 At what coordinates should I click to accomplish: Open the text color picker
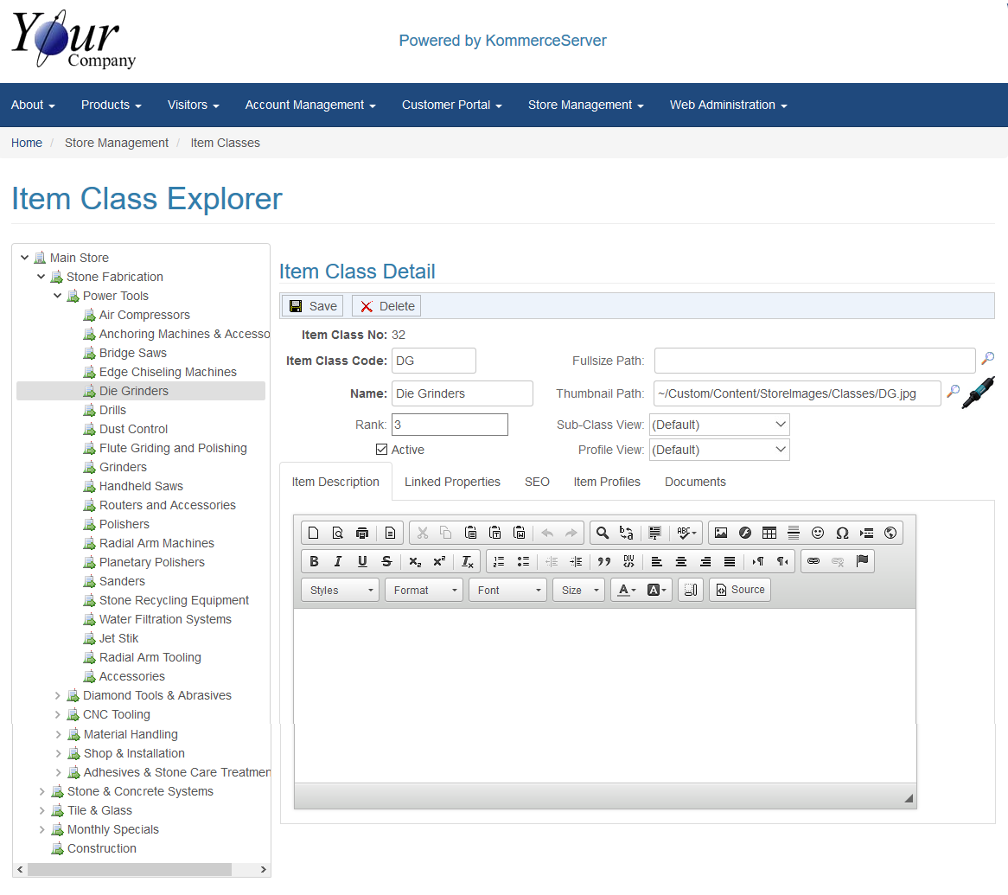click(626, 590)
